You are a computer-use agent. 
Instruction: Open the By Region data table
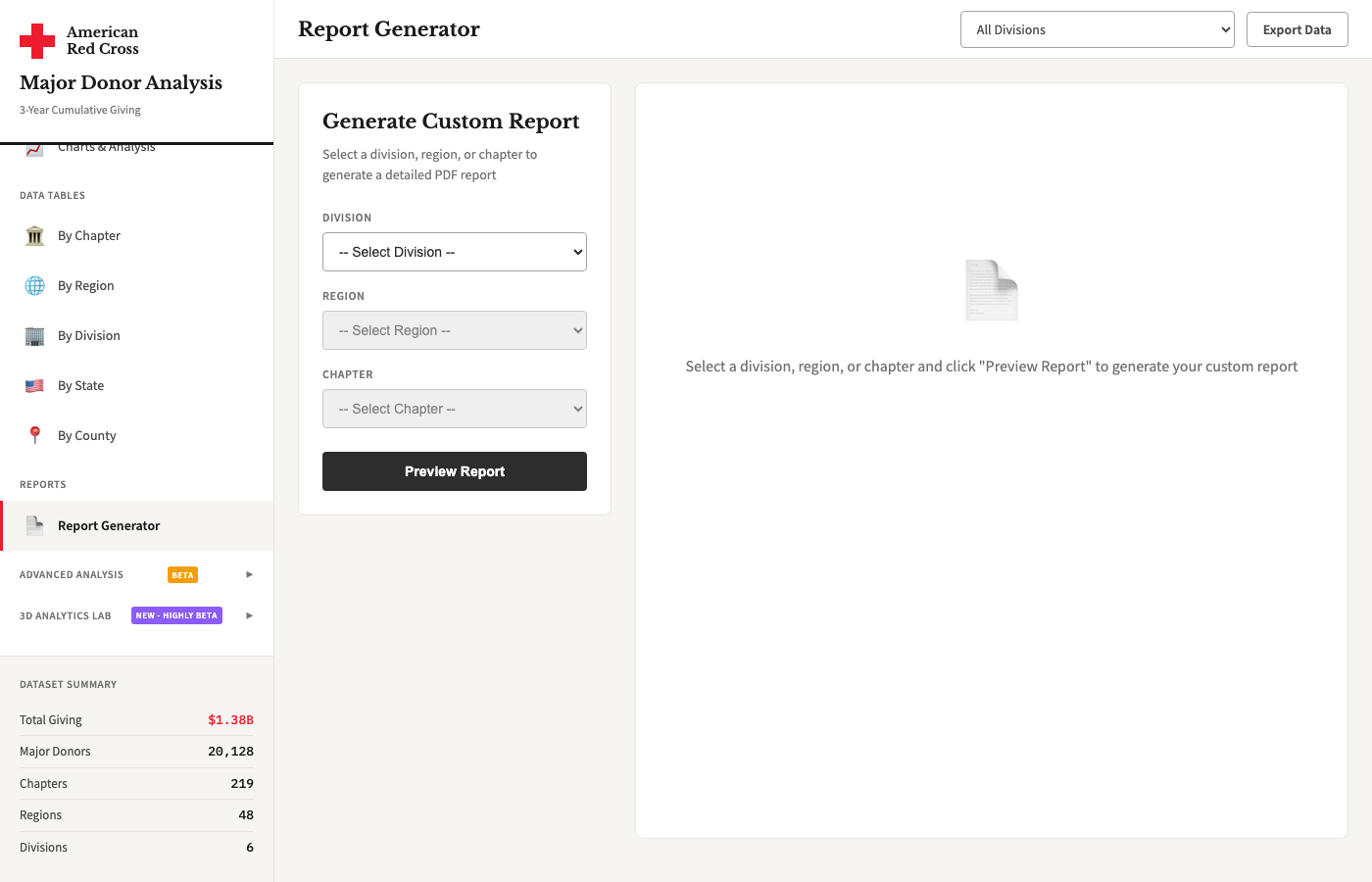(x=137, y=286)
